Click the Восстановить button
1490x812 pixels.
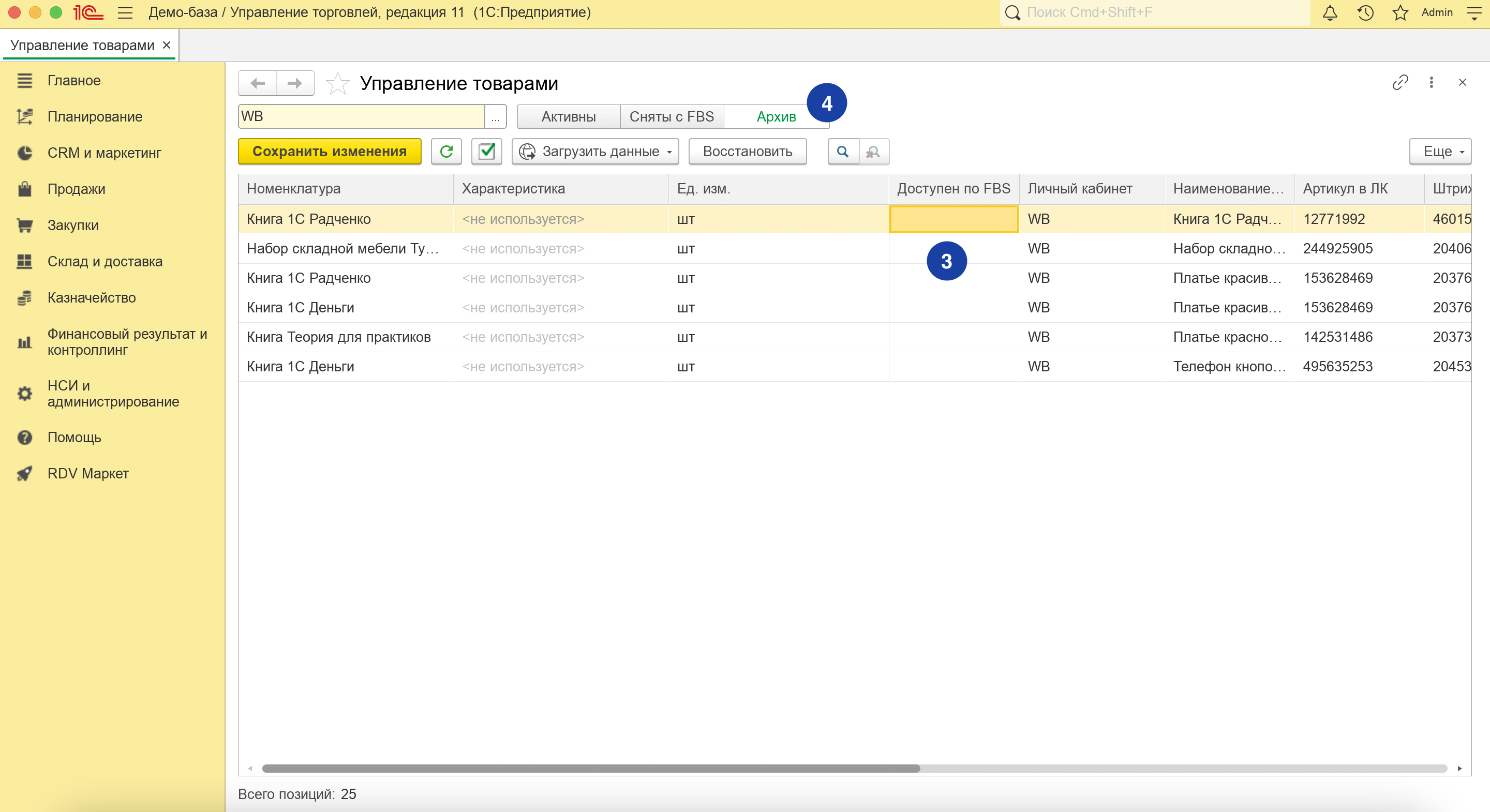pyautogui.click(x=747, y=152)
